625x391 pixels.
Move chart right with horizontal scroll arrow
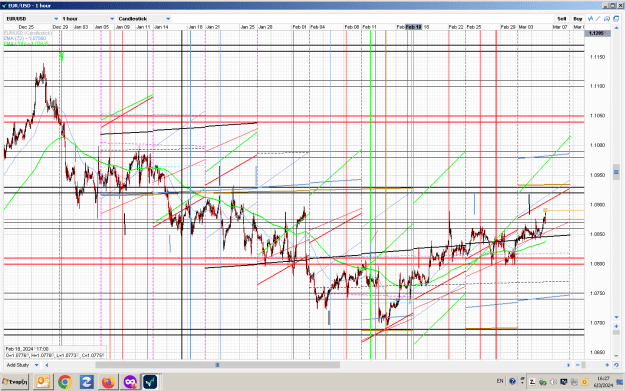tap(568, 365)
